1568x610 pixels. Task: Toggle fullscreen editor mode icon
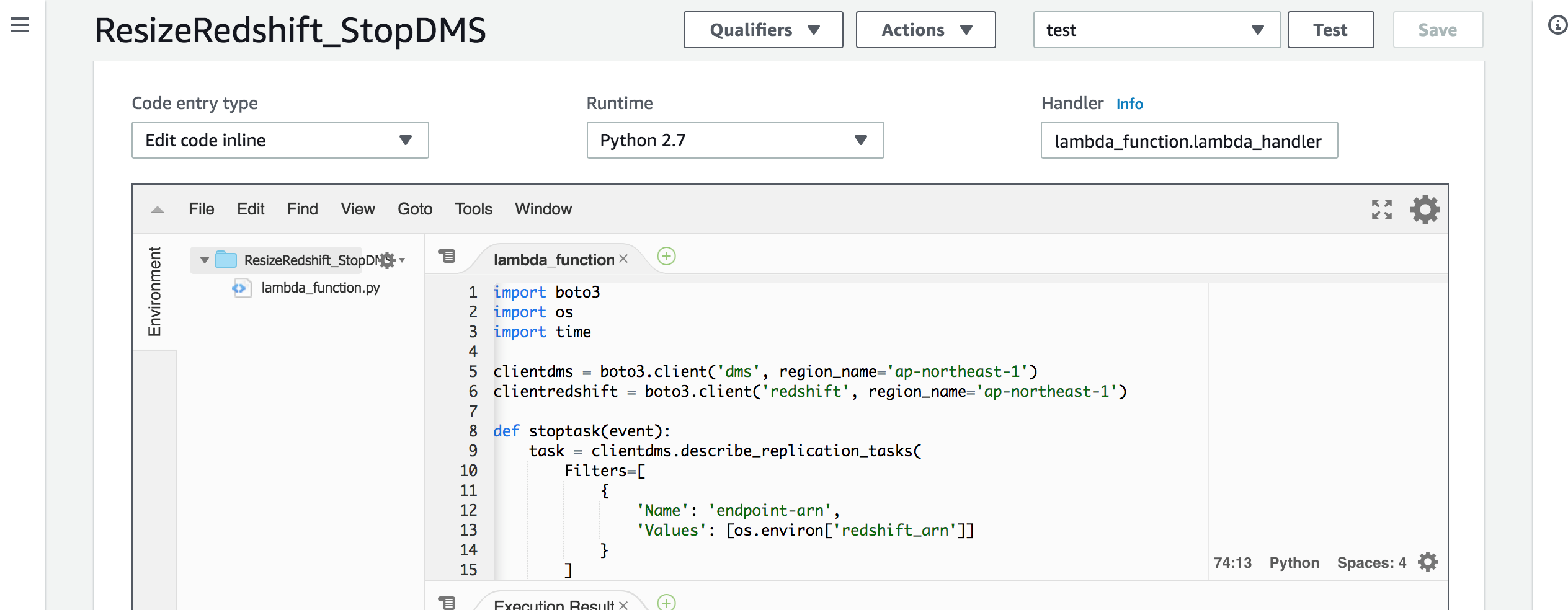click(x=1381, y=210)
